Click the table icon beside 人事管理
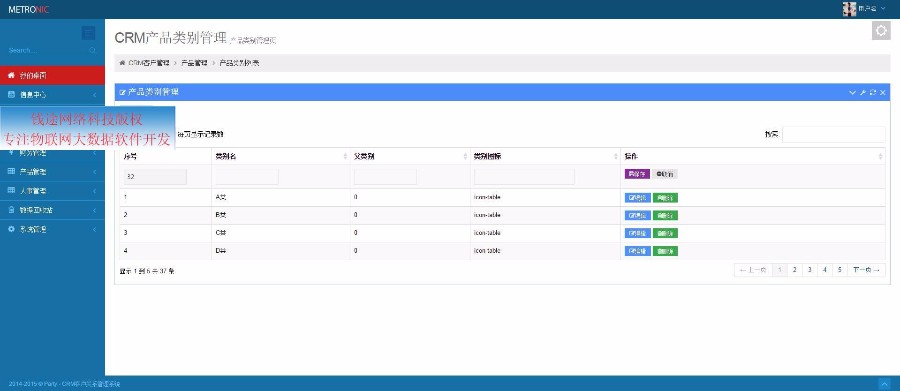 coord(11,191)
